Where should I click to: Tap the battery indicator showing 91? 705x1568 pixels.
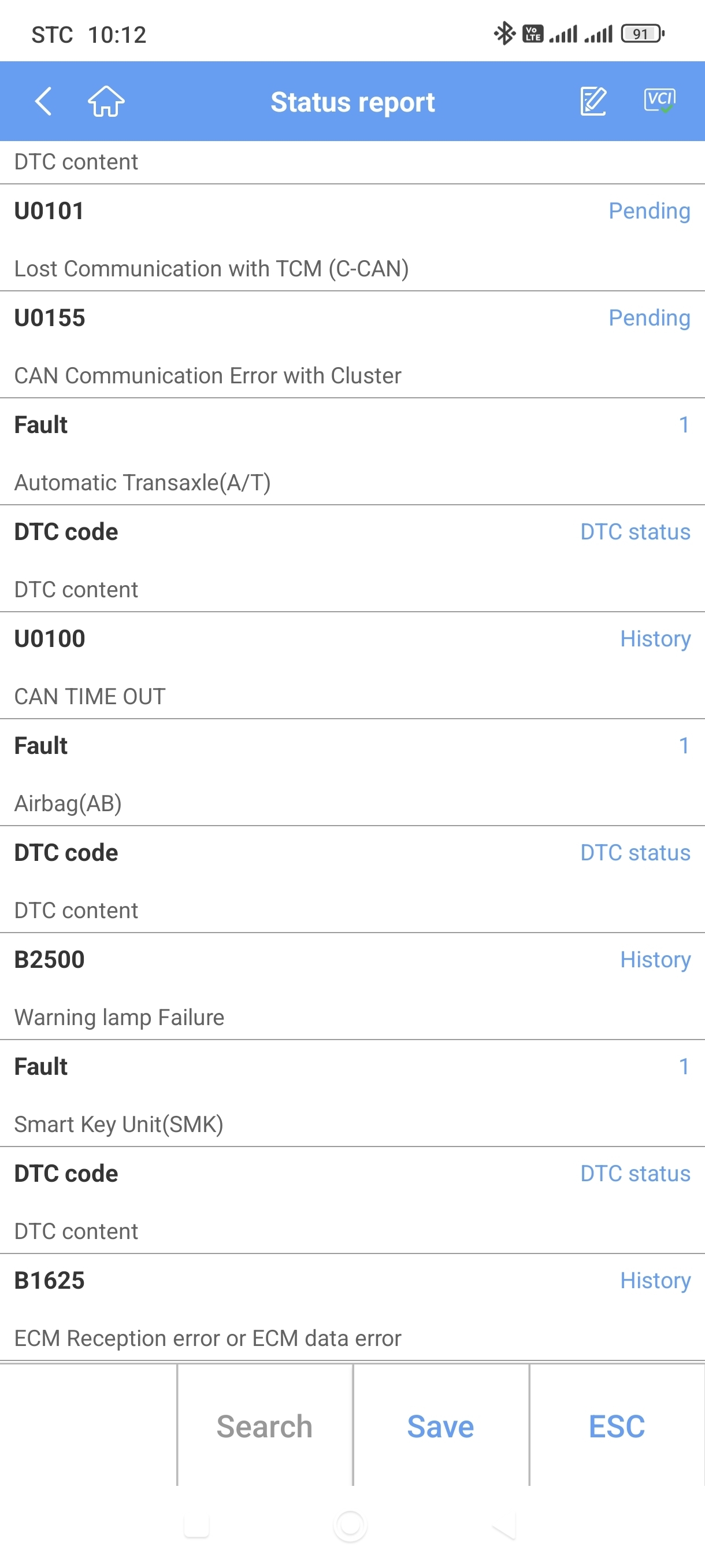[x=642, y=34]
